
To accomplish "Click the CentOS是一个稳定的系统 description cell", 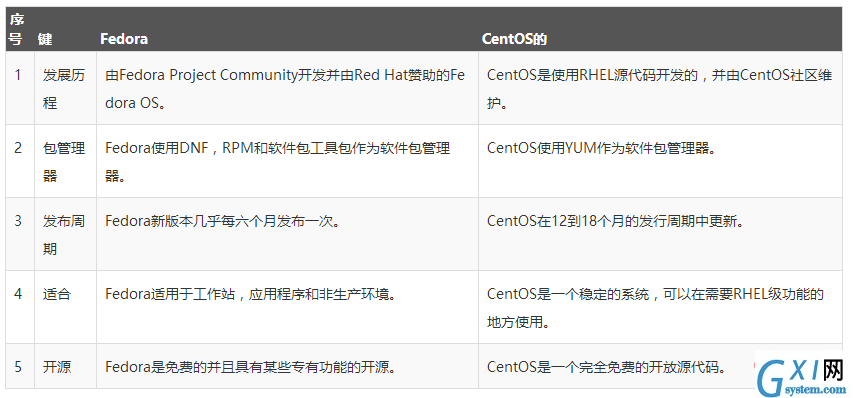I will (x=660, y=307).
